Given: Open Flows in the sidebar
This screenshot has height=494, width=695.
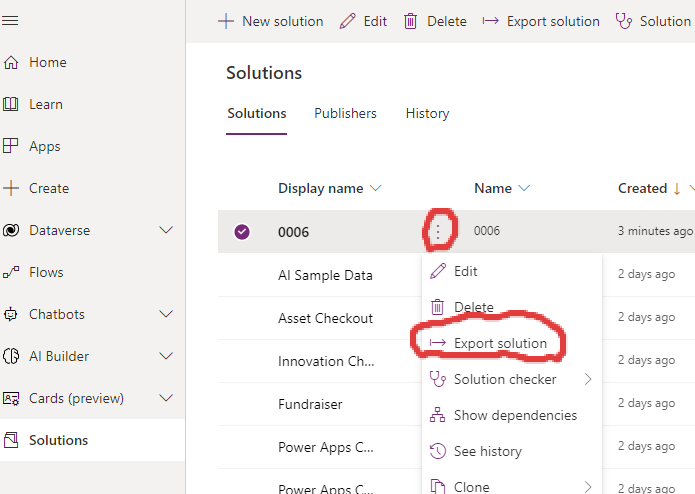Looking at the screenshot, I should [x=46, y=272].
